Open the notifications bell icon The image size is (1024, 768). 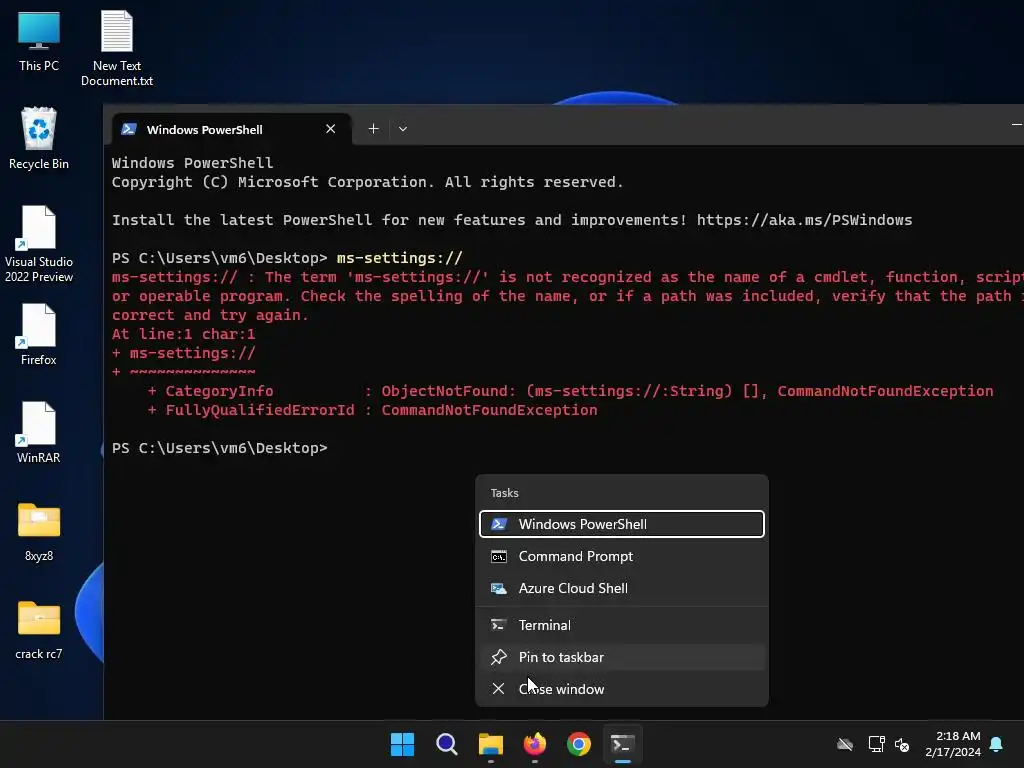coord(996,744)
